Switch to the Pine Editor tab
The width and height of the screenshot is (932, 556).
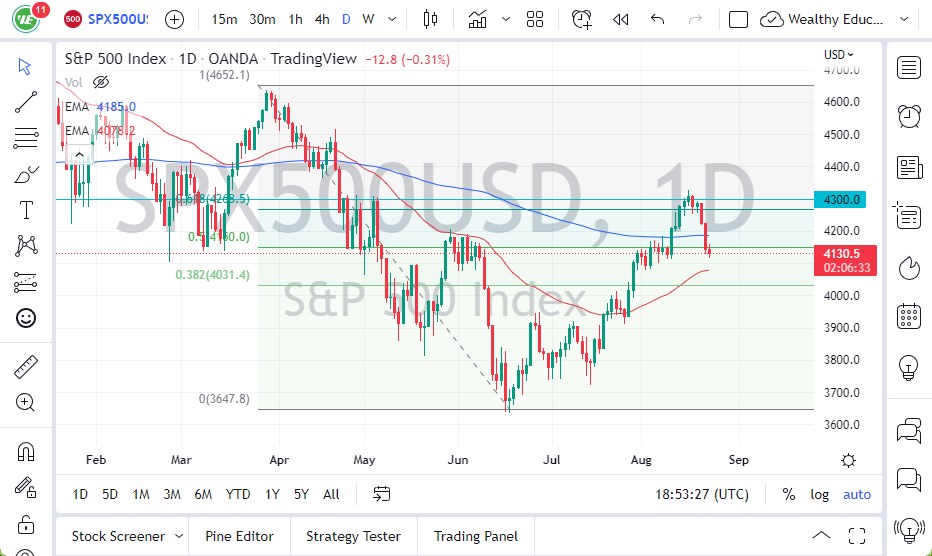239,536
